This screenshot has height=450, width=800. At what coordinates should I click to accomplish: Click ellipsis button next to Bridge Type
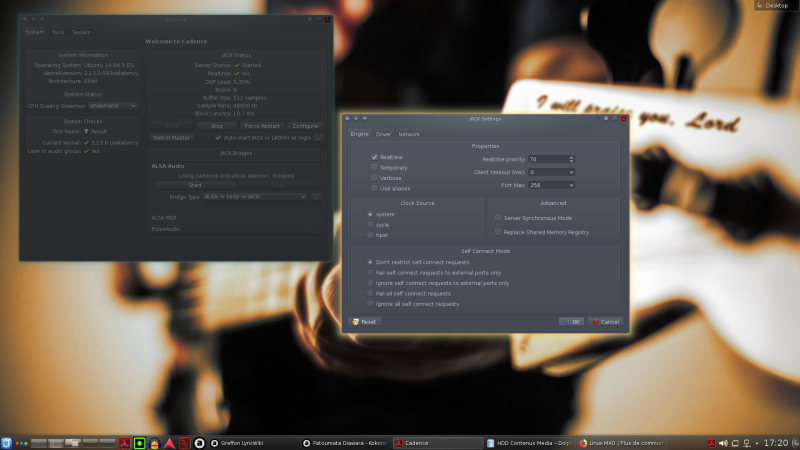tap(316, 196)
